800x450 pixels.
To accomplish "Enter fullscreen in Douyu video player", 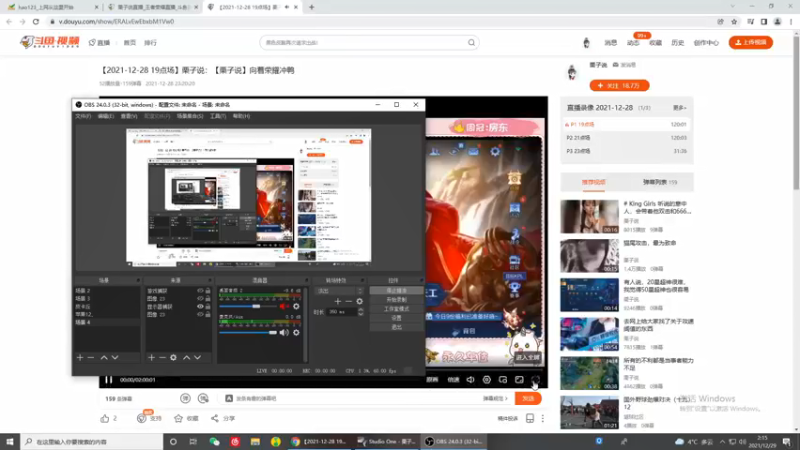I will 536,380.
